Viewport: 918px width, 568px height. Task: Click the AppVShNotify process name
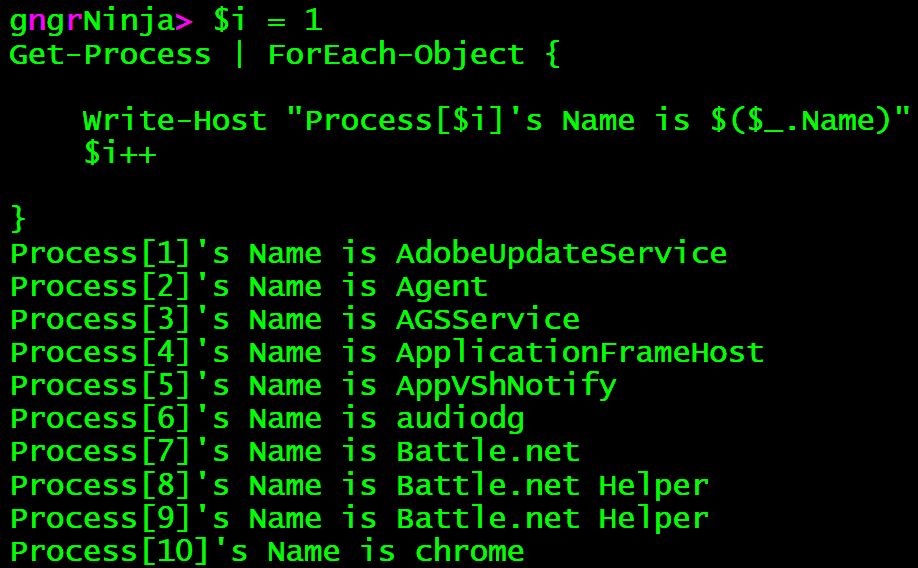tap(506, 385)
